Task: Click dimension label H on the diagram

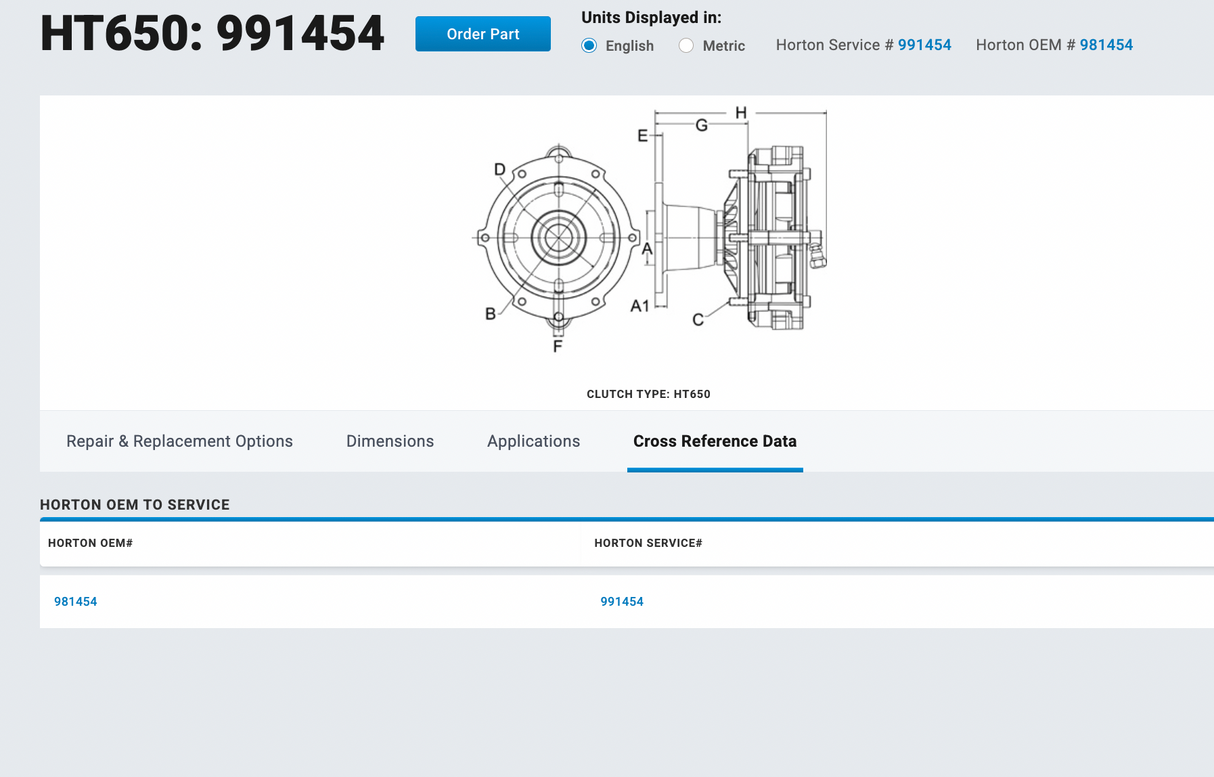Action: (740, 113)
